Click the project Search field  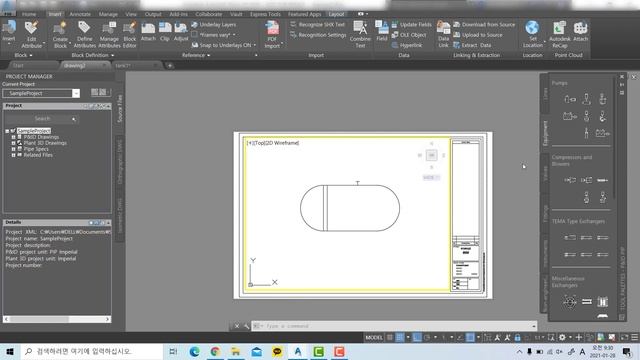click(41, 119)
